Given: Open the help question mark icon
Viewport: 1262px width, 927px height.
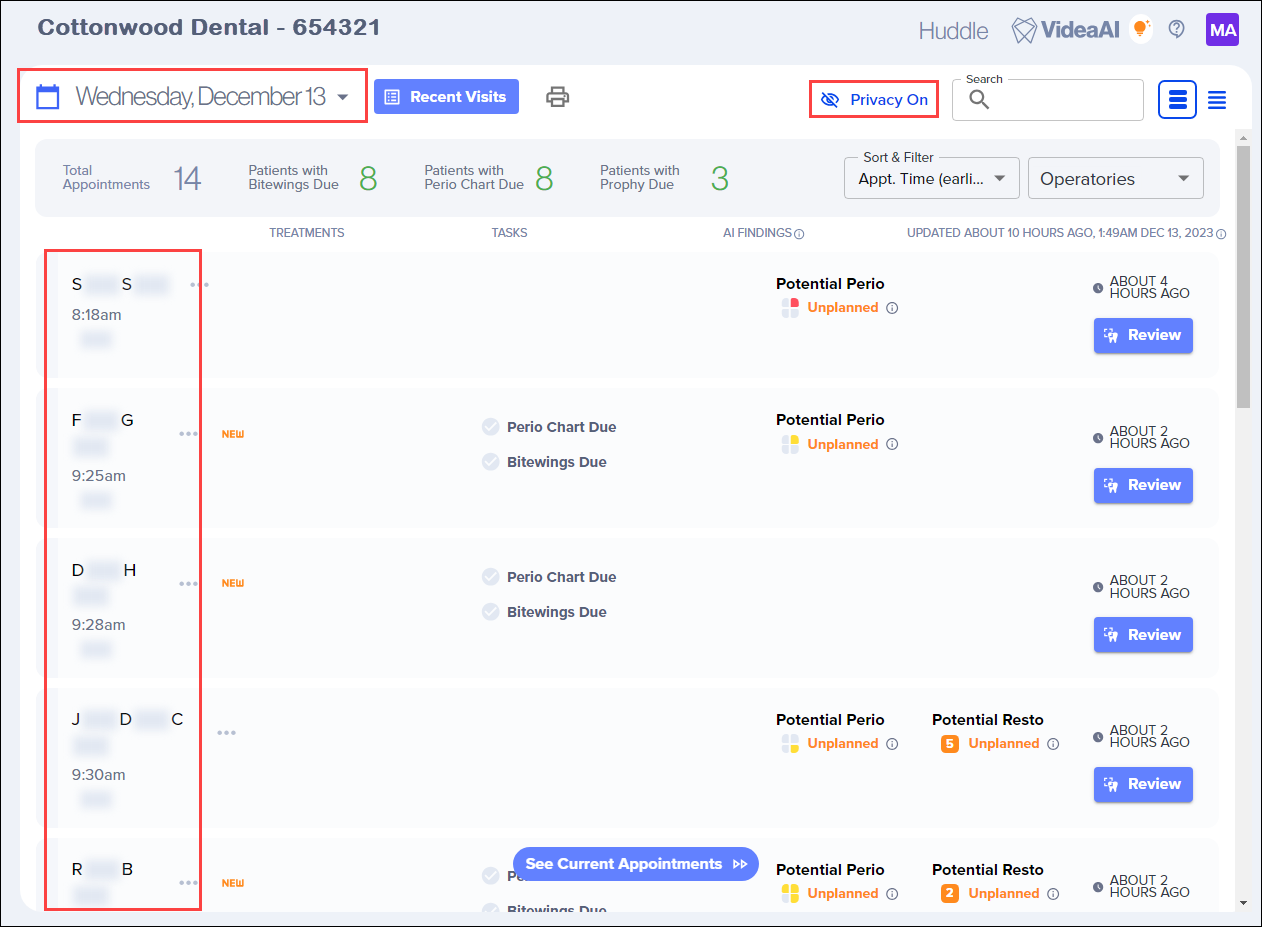Looking at the screenshot, I should coord(1176,29).
